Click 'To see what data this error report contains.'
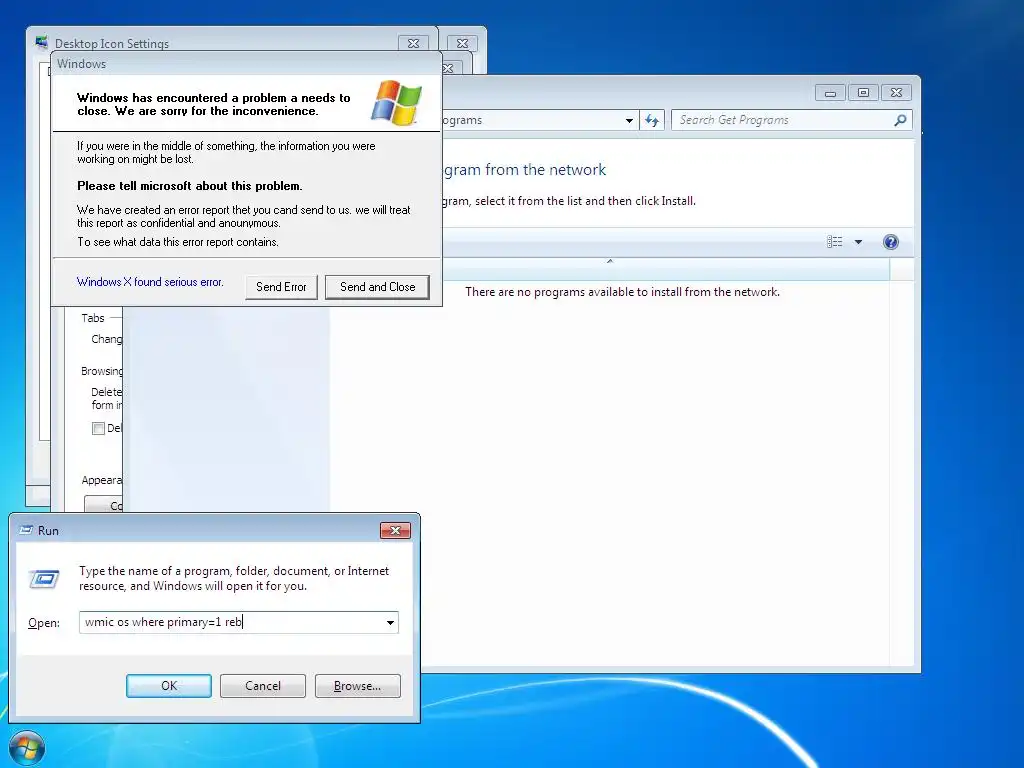Viewport: 1024px width, 768px height. tap(178, 242)
